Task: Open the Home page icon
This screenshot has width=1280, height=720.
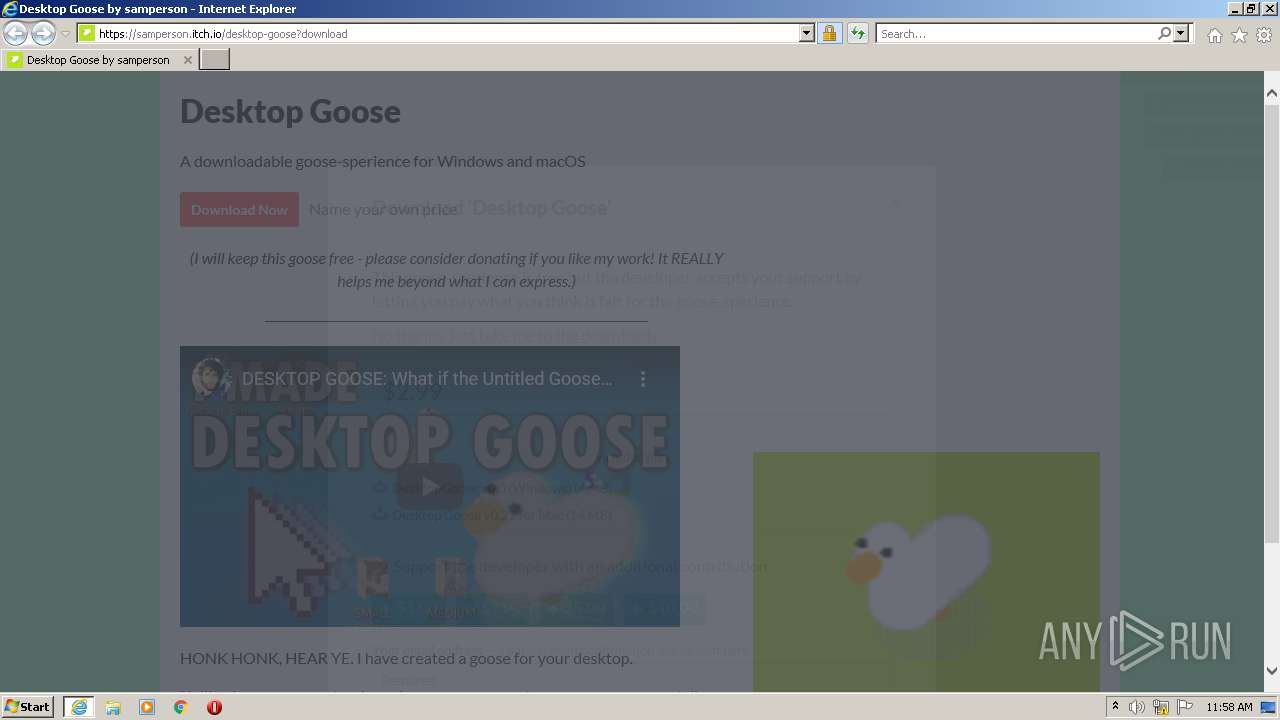Action: pos(1214,35)
